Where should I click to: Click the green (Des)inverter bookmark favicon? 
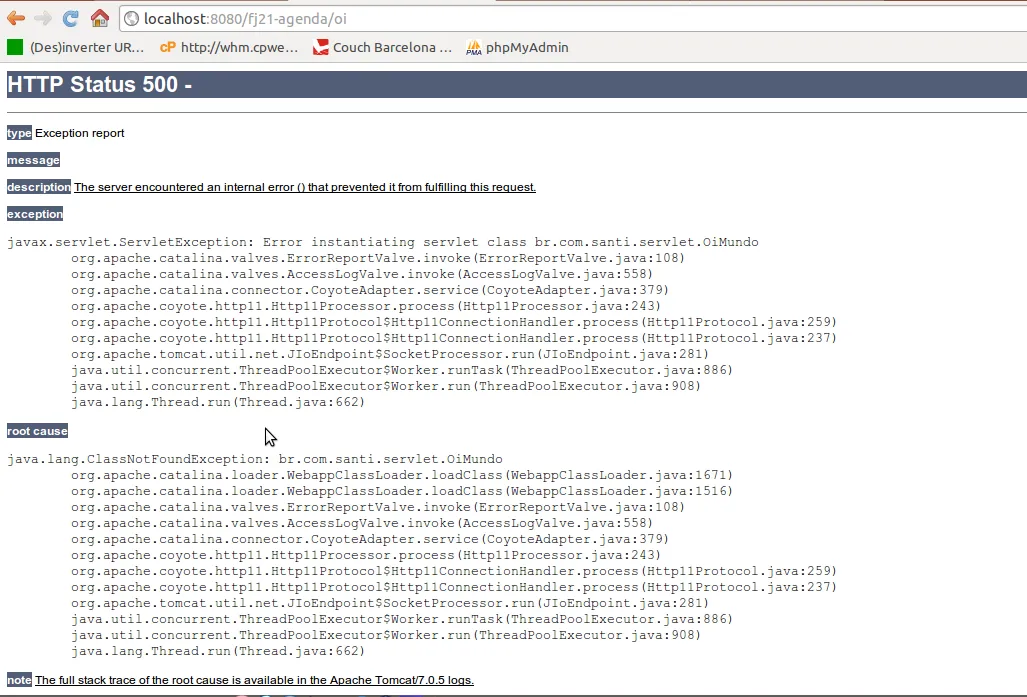[14, 47]
